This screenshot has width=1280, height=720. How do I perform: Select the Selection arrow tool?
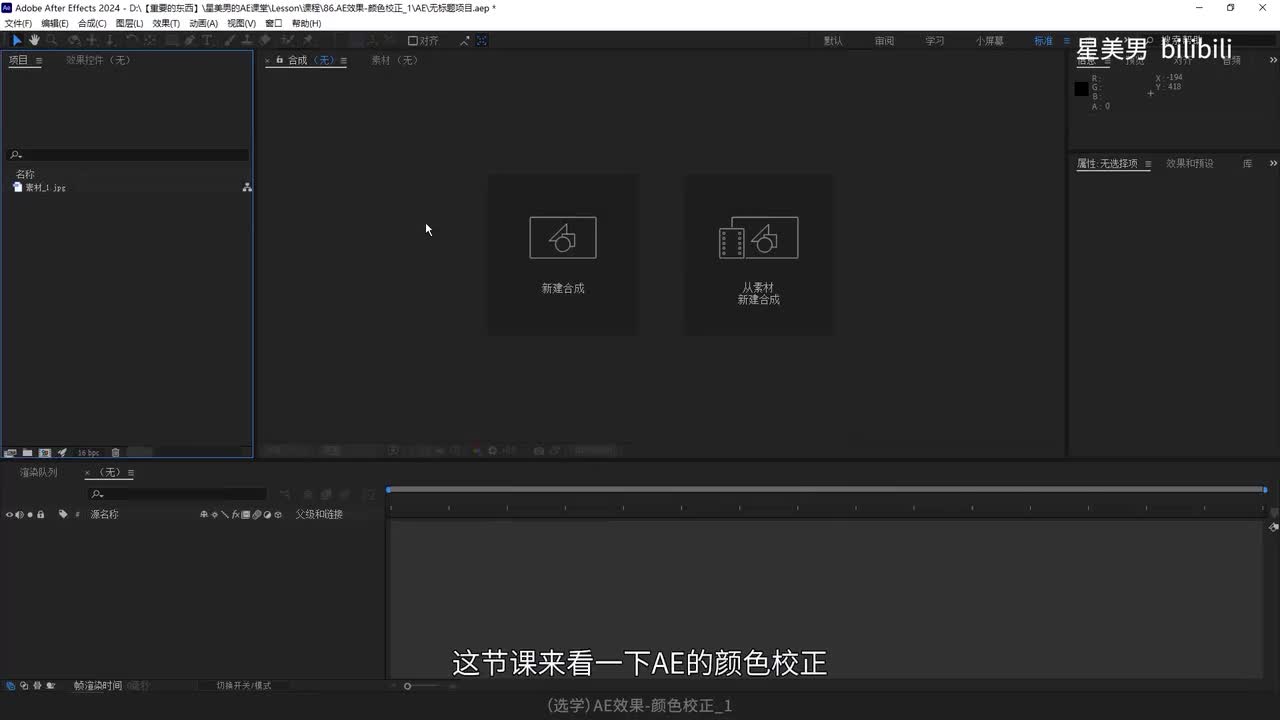click(x=16, y=40)
